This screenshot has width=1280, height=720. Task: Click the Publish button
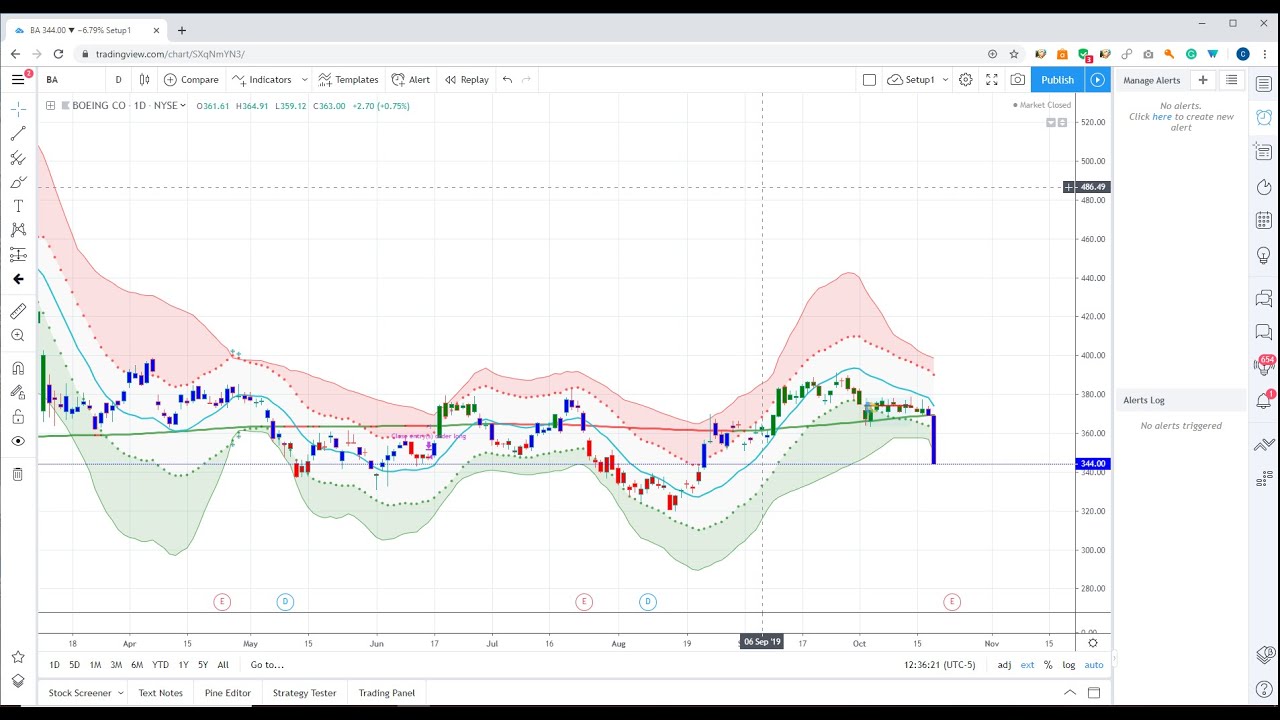pyautogui.click(x=1057, y=80)
